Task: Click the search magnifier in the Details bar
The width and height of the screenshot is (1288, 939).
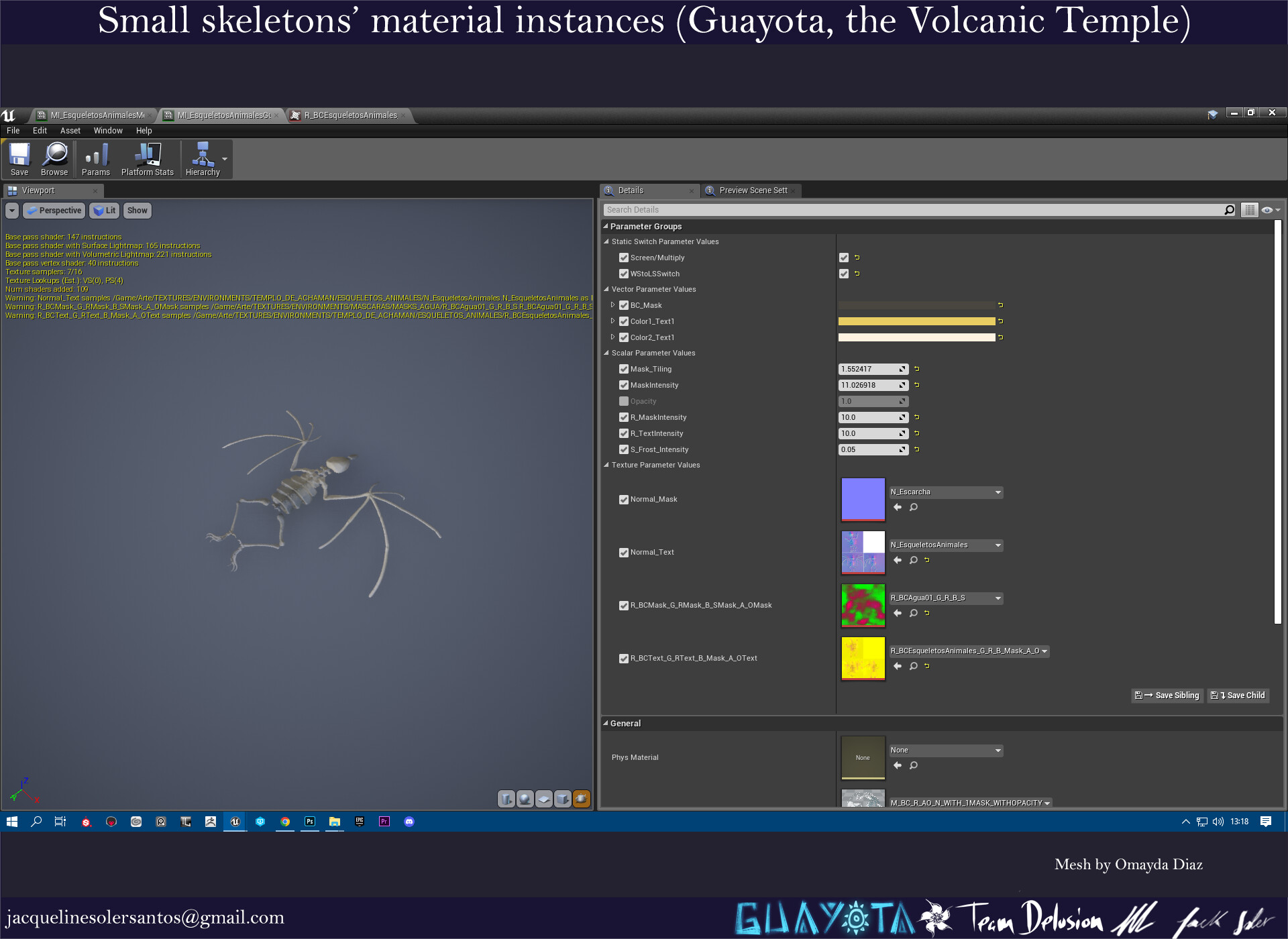Action: click(1229, 210)
